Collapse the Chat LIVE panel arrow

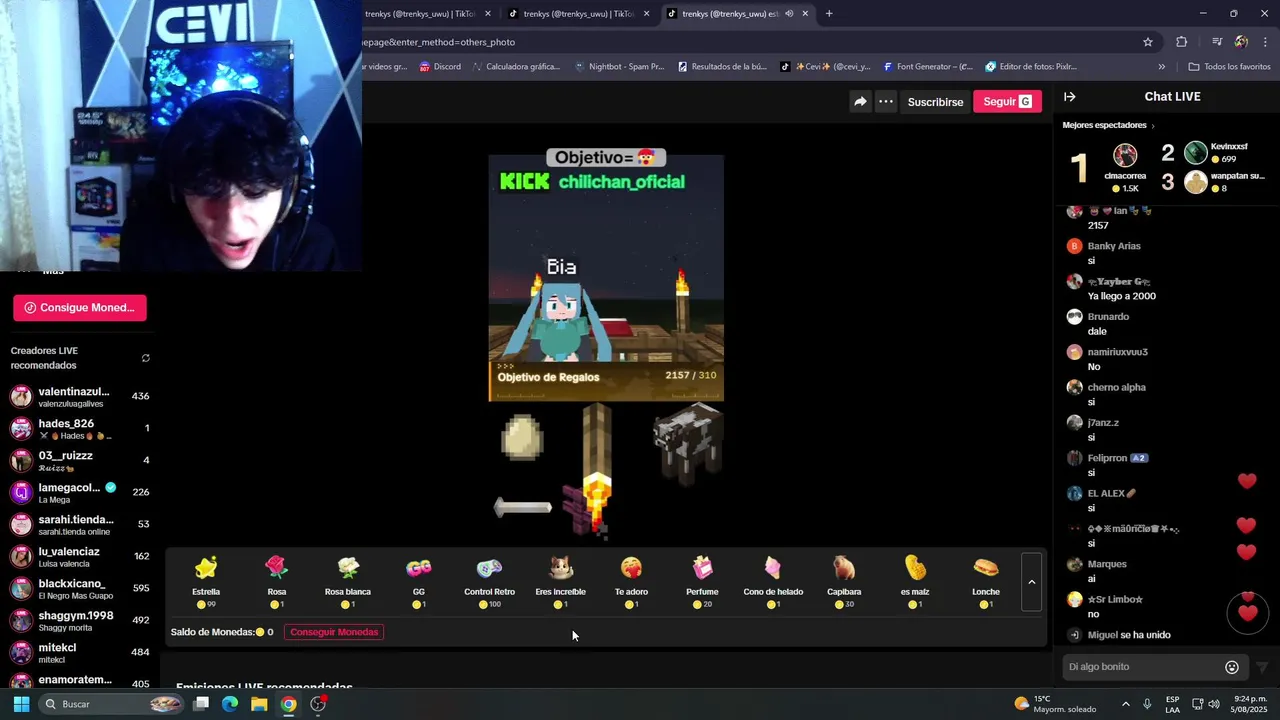coord(1069,97)
